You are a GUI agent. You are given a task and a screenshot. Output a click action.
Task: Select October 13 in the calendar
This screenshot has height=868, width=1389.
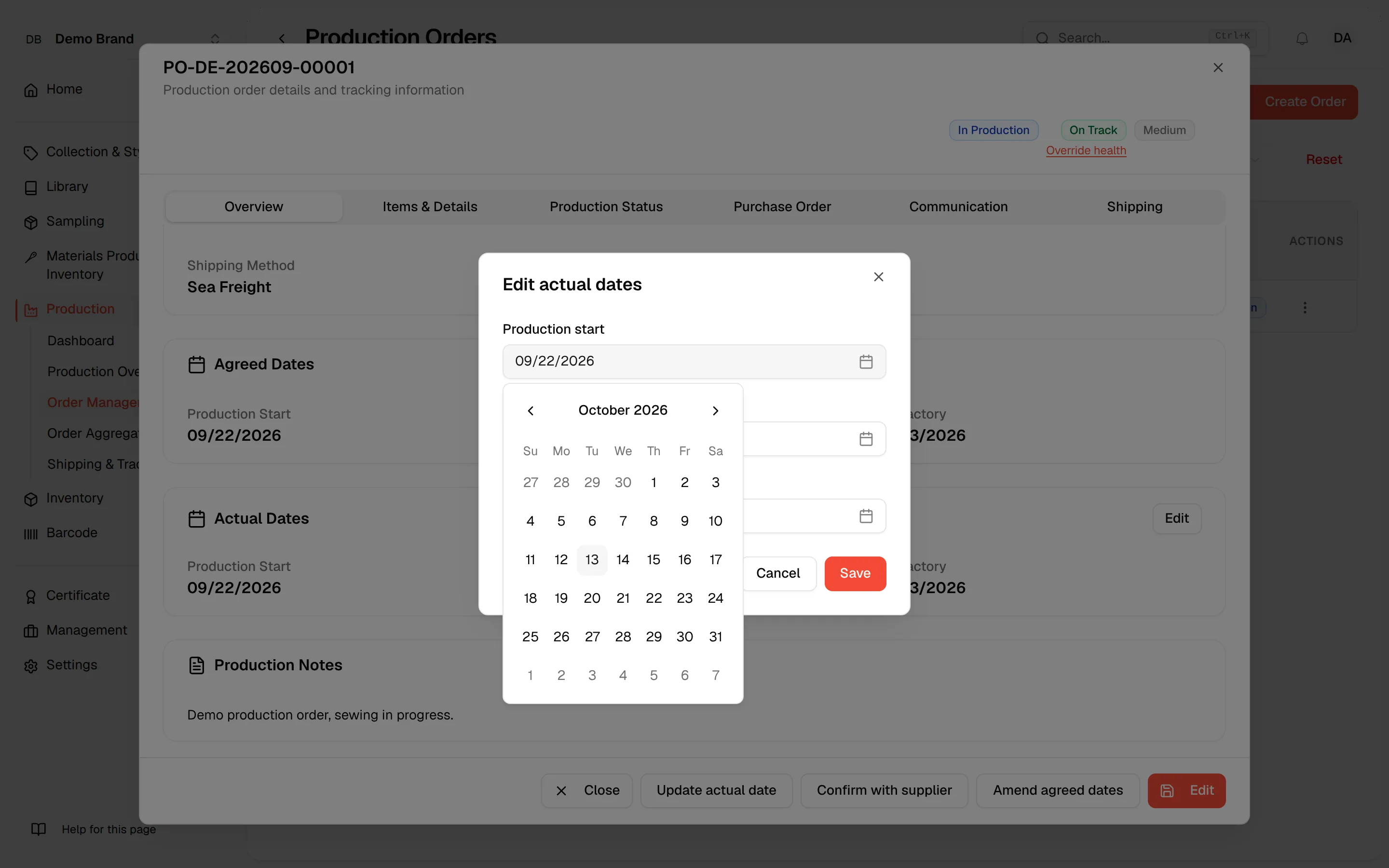point(592,560)
